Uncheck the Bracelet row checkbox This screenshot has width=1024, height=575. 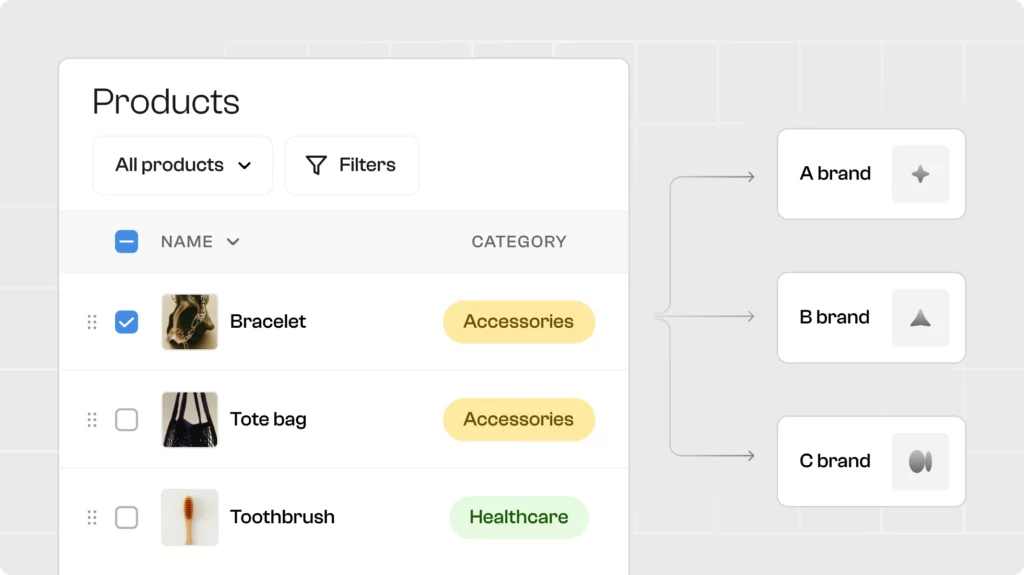coord(126,322)
